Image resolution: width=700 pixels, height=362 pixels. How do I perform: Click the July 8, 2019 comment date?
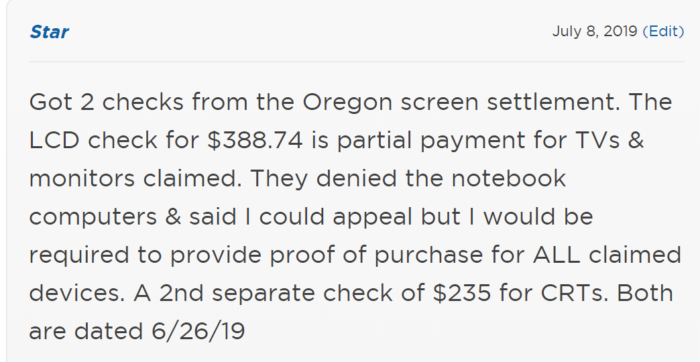pos(595,31)
